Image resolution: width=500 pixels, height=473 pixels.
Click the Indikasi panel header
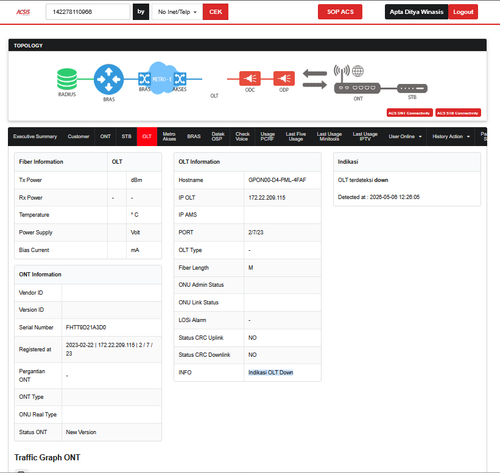click(407, 162)
